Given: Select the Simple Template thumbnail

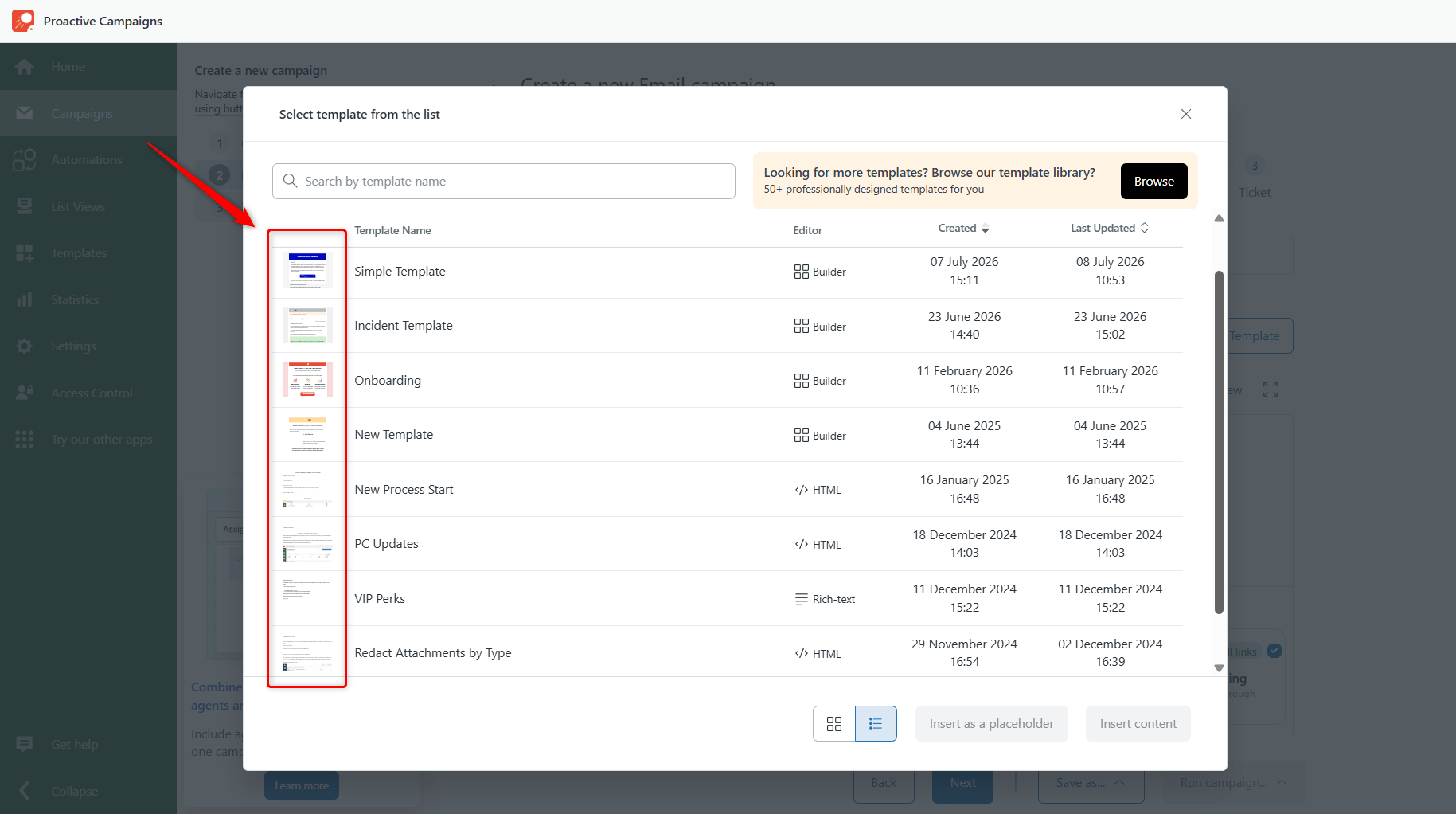Looking at the screenshot, I should [x=308, y=271].
